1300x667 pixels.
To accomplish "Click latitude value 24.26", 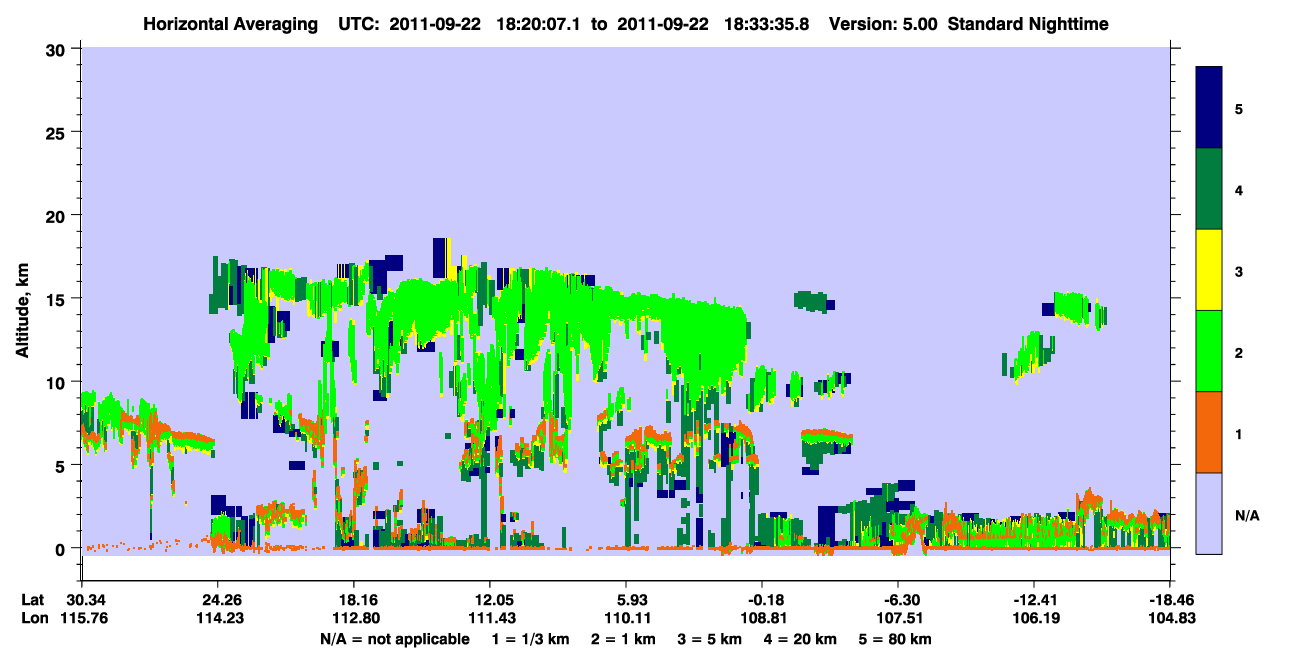I will (217, 600).
